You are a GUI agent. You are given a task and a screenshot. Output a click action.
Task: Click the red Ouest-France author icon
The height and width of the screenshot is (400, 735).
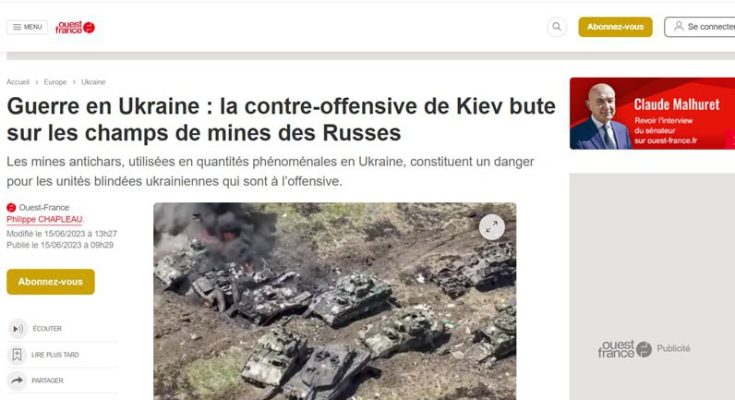11,207
